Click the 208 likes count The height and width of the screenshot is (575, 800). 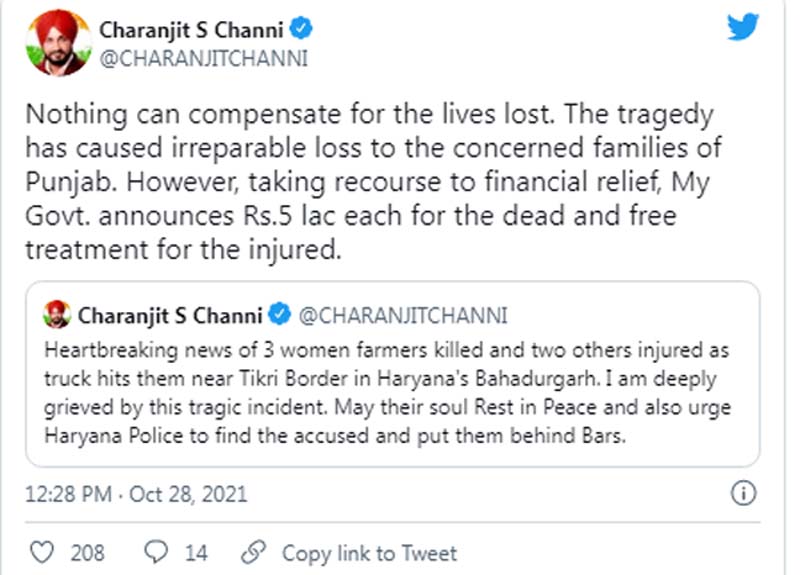[x=87, y=553]
